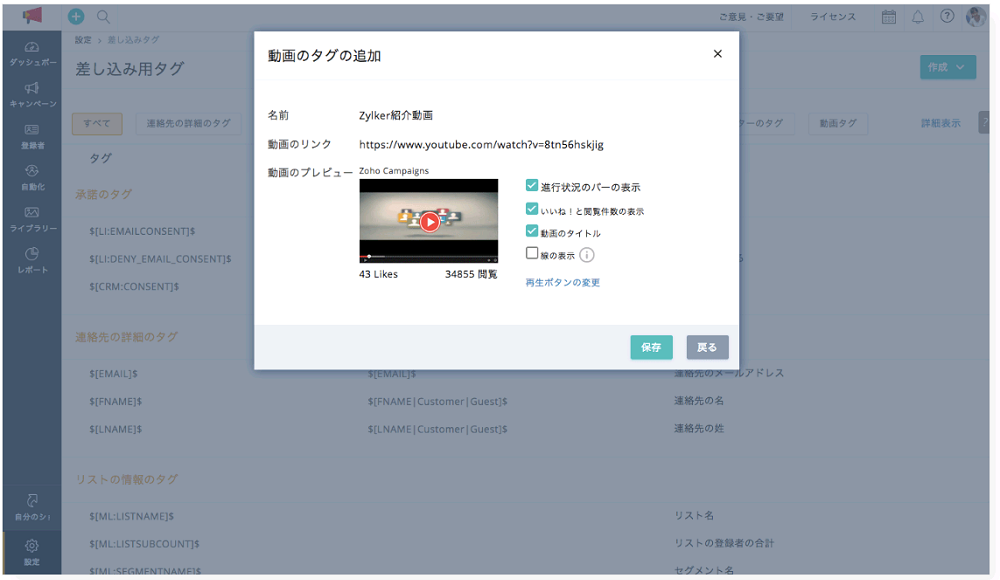Click the $[CRM:CONSENT]$ tag
The width and height of the screenshot is (1000, 580).
tap(134, 286)
